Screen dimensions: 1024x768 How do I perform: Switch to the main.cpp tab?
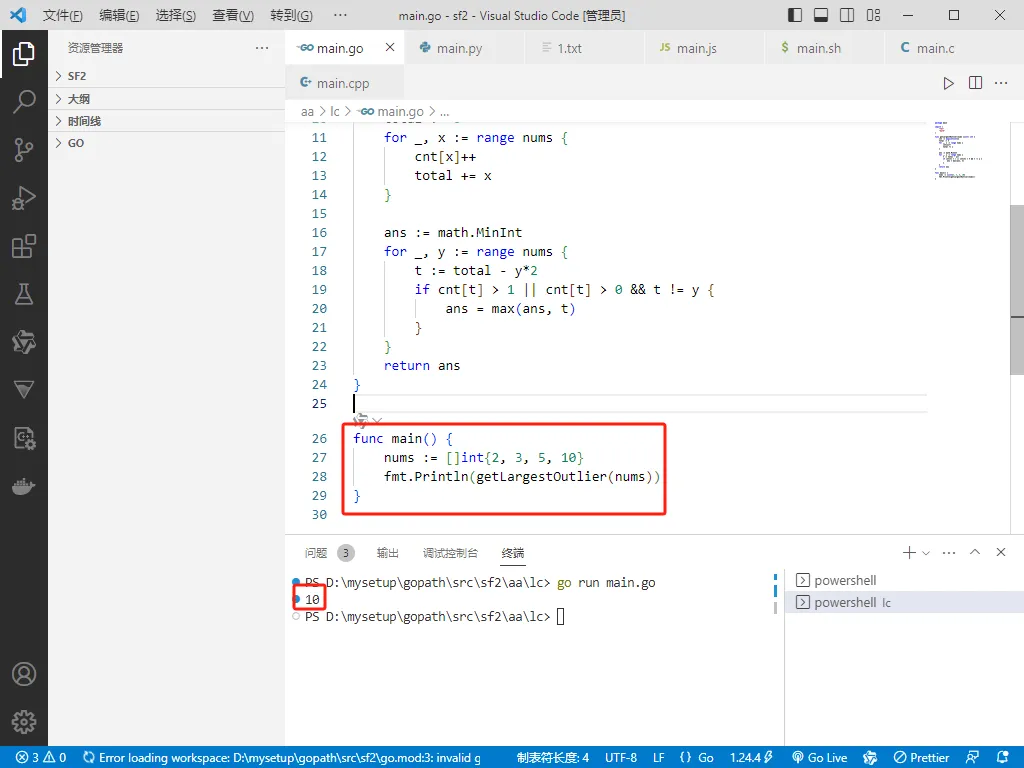click(343, 83)
